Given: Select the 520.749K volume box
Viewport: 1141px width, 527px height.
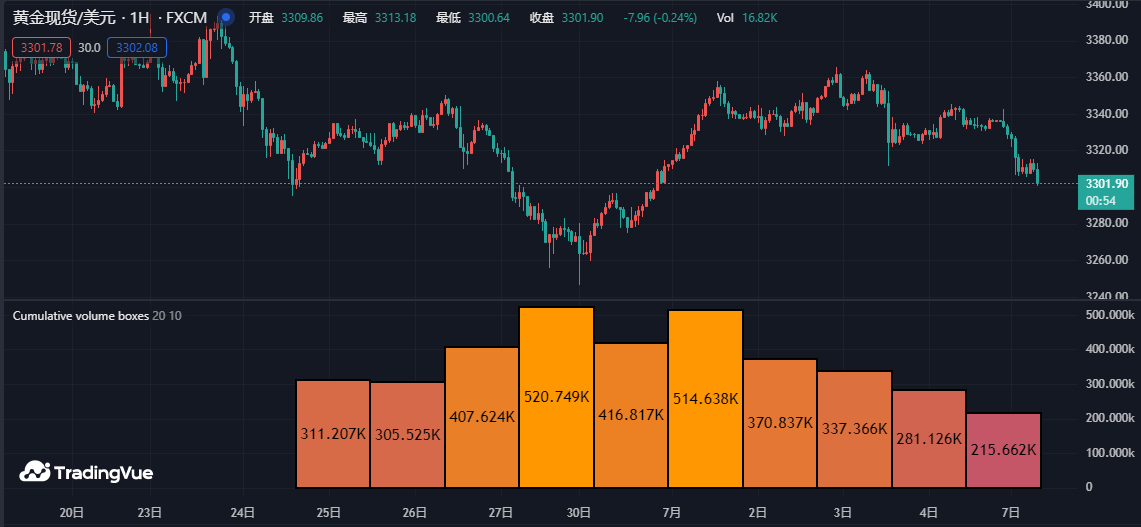Looking at the screenshot, I should [x=556, y=397].
